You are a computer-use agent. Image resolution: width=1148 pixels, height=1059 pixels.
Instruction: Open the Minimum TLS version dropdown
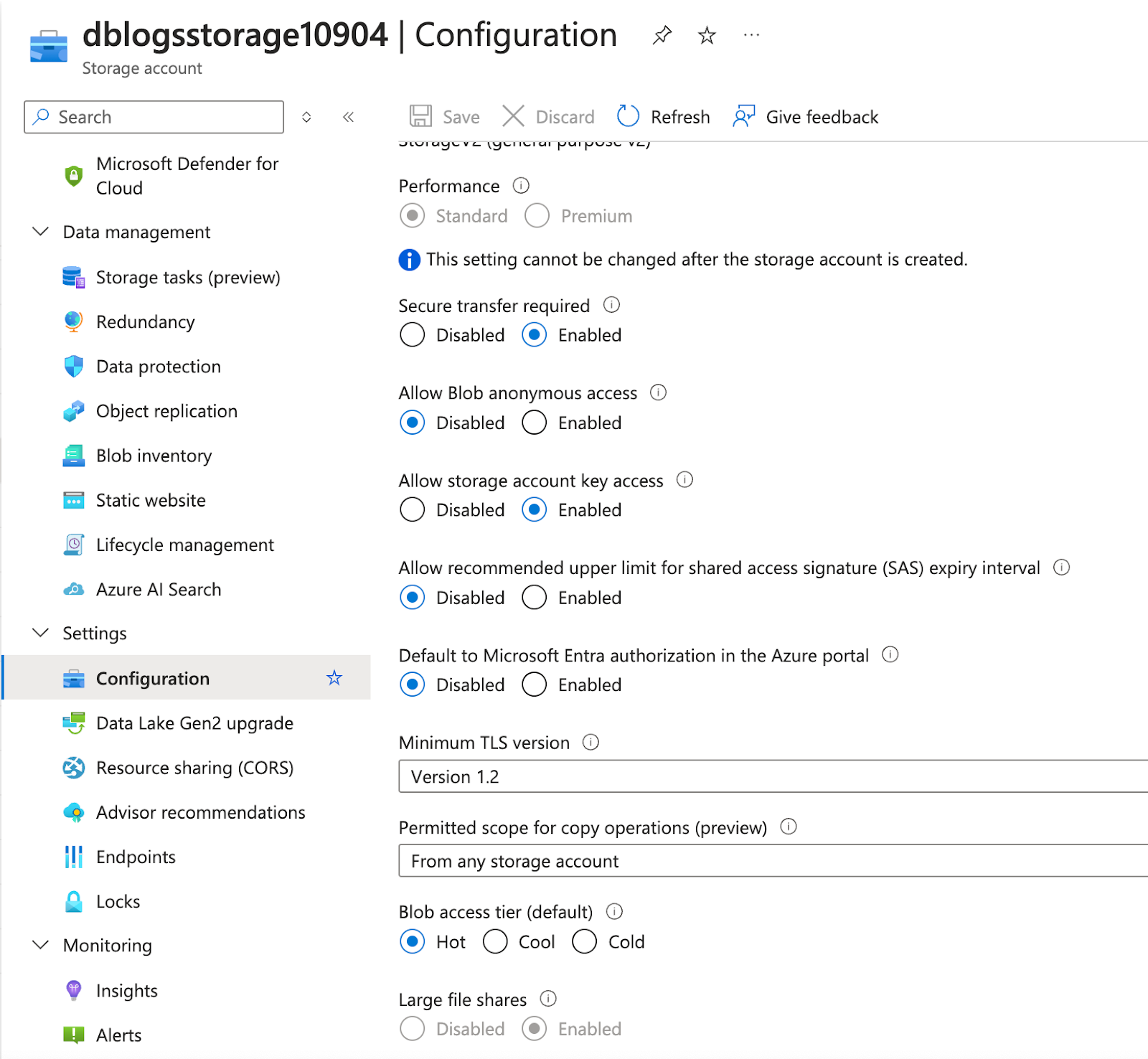772,776
